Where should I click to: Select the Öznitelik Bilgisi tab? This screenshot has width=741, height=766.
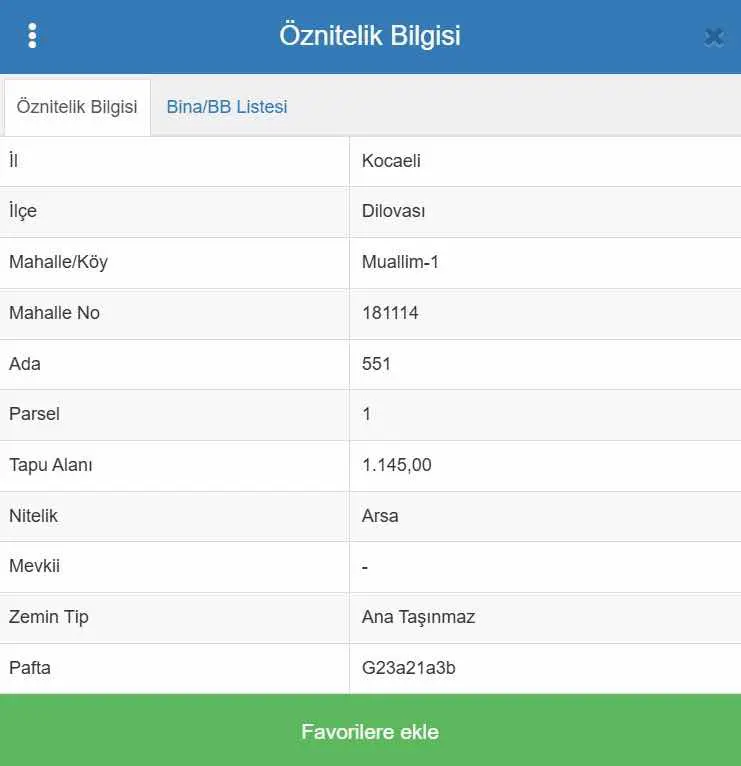tap(77, 107)
